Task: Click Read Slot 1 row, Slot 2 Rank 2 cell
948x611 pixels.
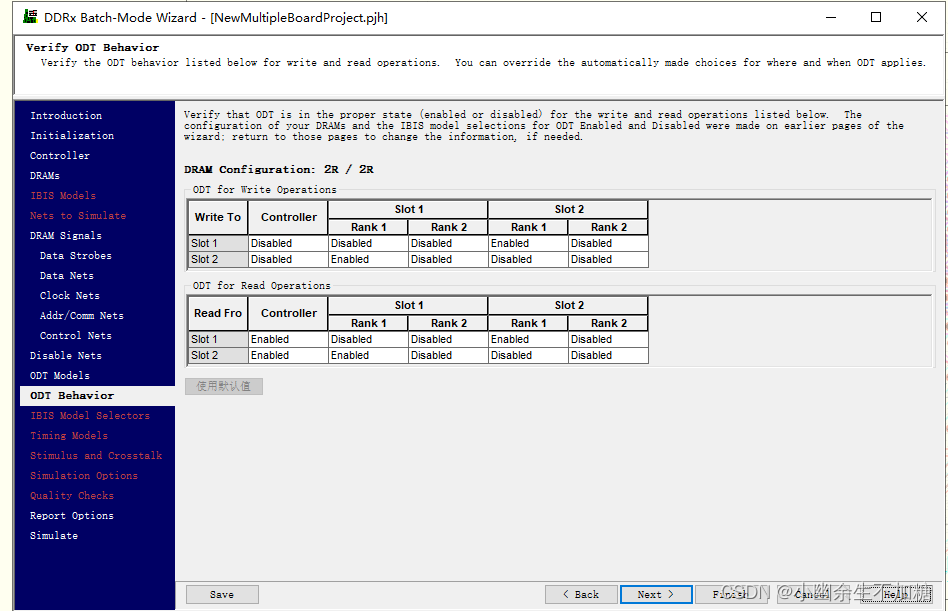Action: pyautogui.click(x=609, y=339)
